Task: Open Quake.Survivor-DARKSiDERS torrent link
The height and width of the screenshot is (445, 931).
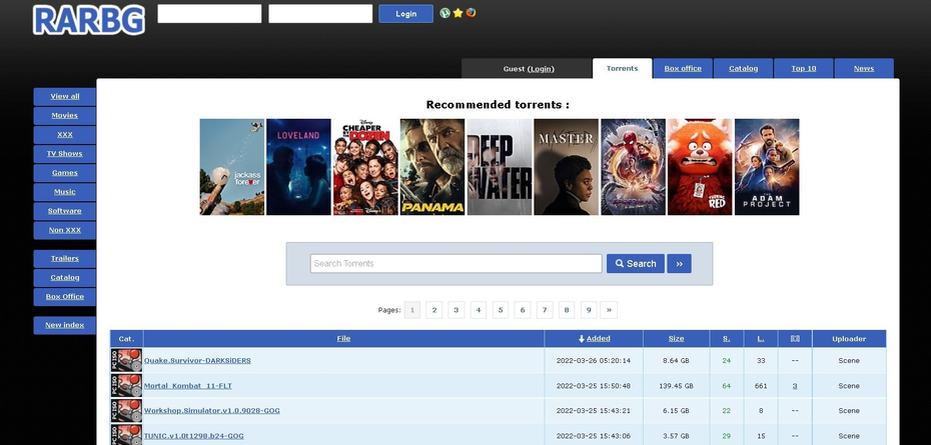Action: pyautogui.click(x=197, y=361)
